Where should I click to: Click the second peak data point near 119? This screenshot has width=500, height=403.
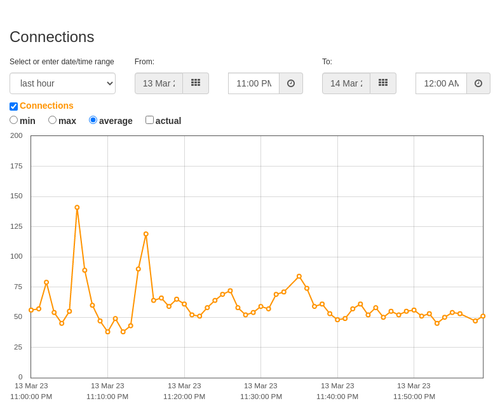click(146, 234)
